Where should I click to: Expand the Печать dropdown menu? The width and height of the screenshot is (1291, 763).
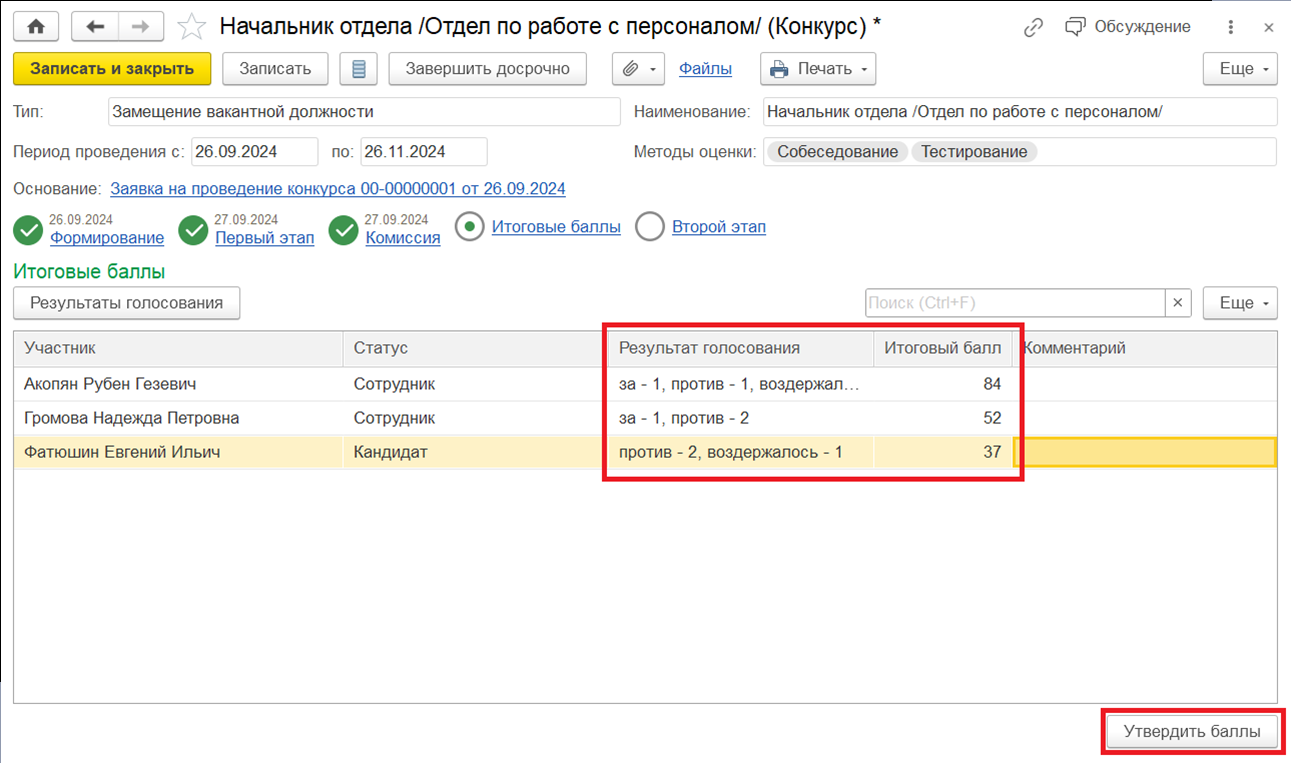[818, 69]
